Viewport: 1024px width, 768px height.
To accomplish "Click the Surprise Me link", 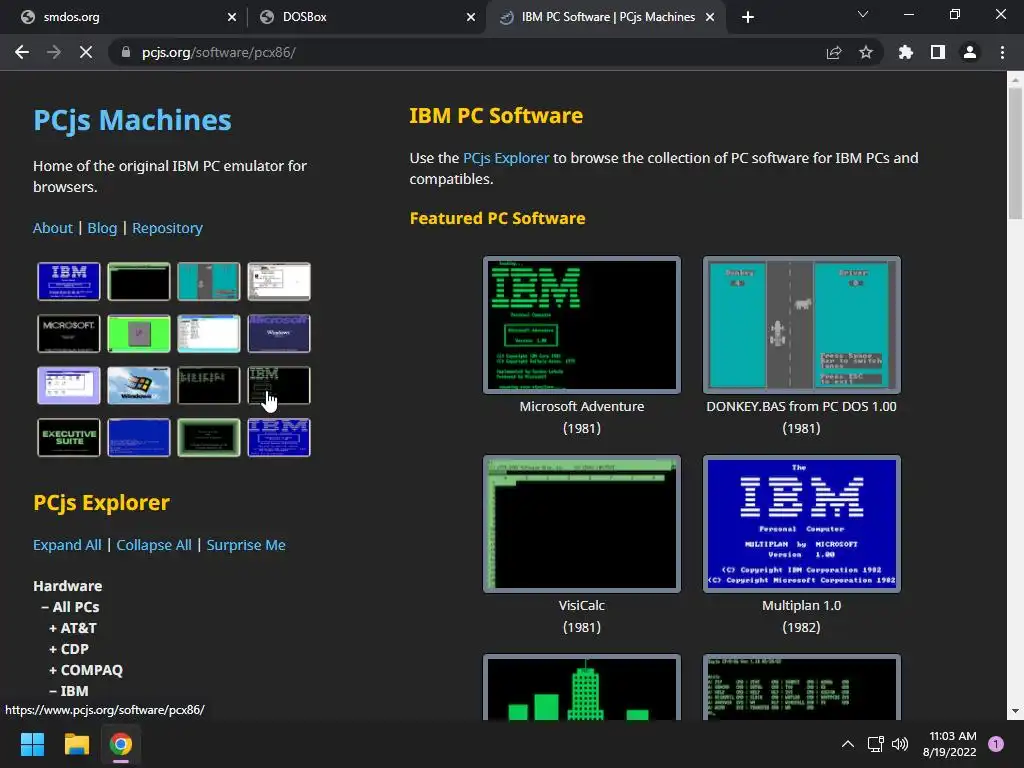I will point(246,545).
